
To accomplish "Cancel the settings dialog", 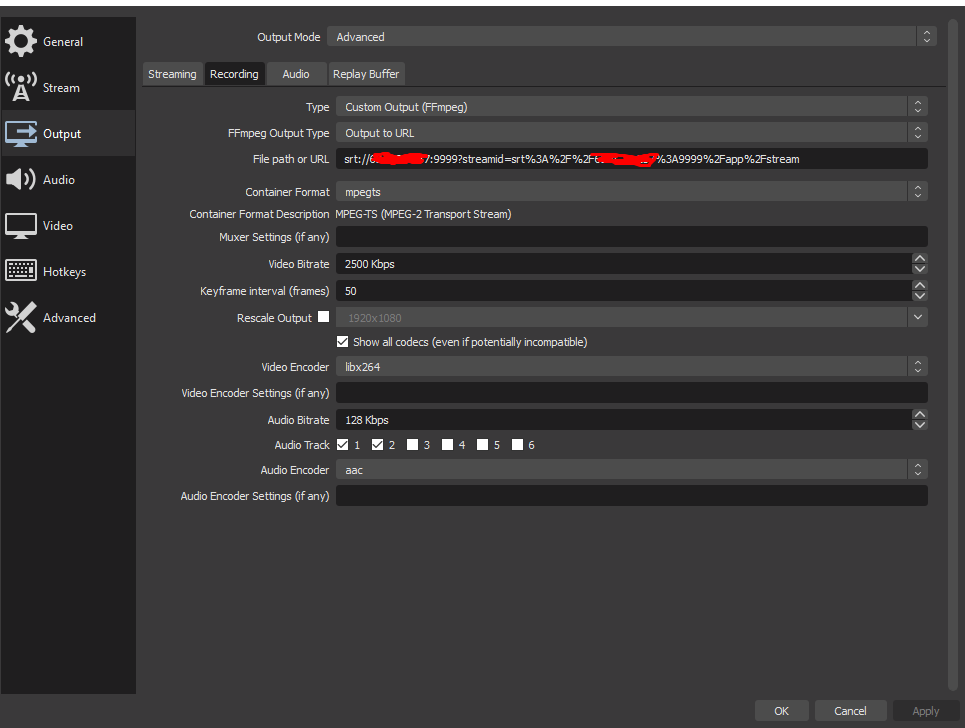I will click(x=850, y=710).
